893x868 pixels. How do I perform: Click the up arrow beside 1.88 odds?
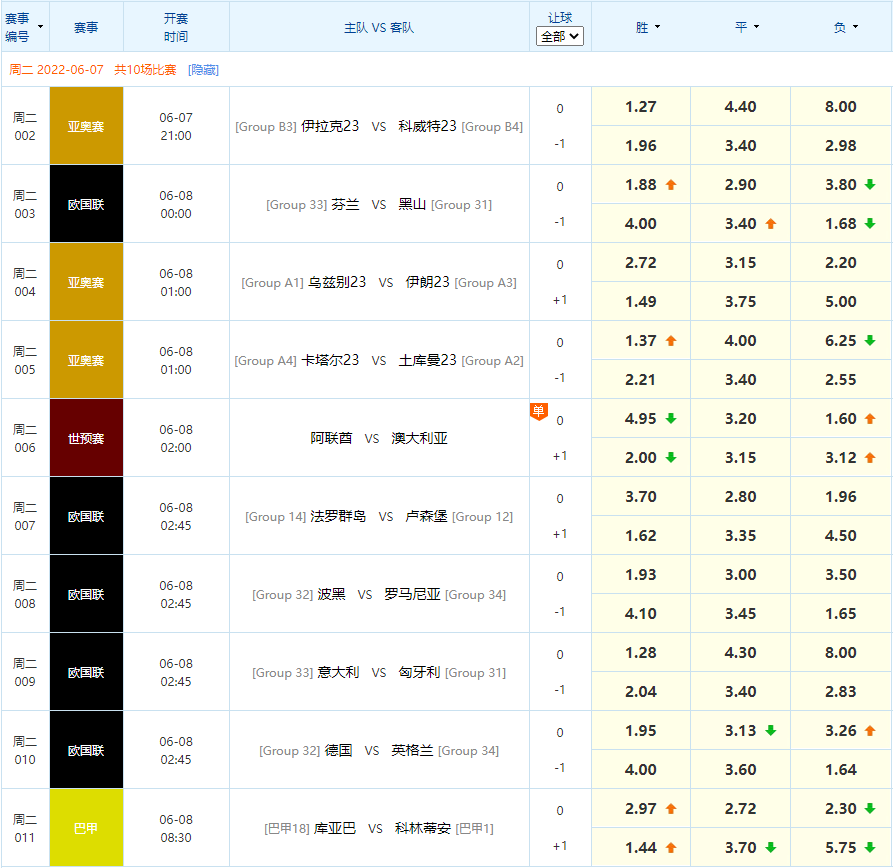(671, 185)
